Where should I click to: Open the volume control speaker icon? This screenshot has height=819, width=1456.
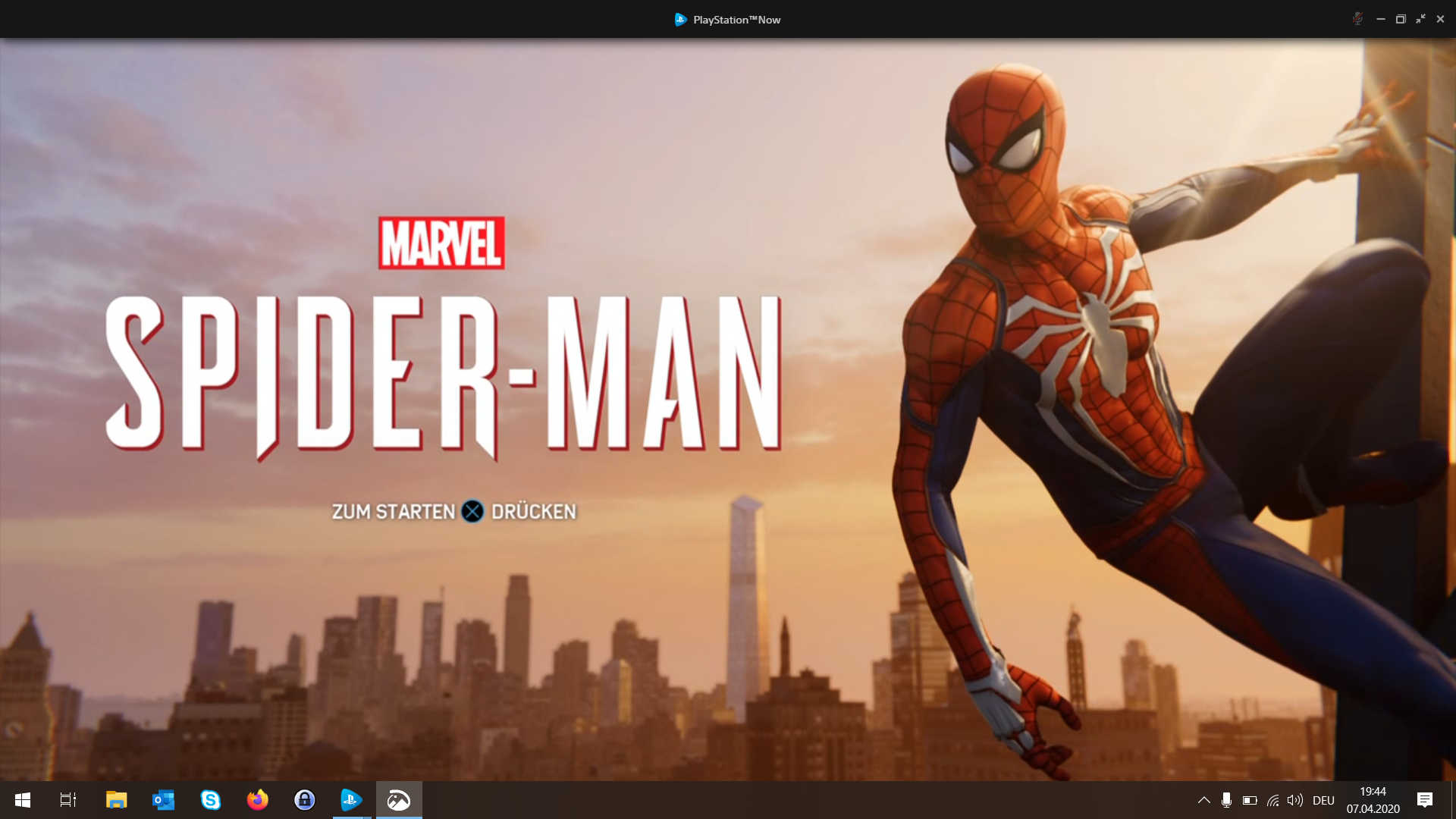1295,800
